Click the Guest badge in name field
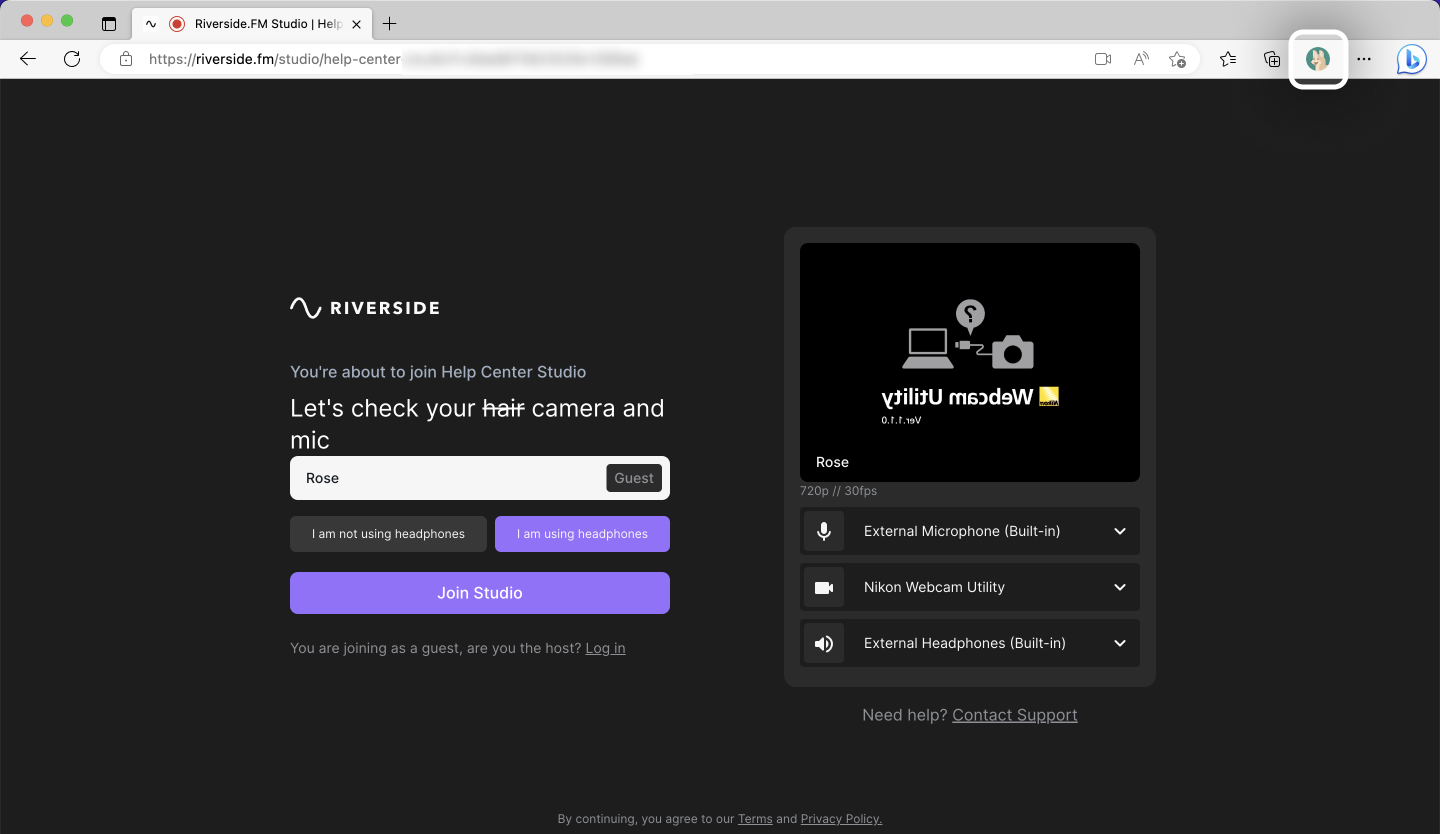This screenshot has width=1440, height=834. [634, 478]
